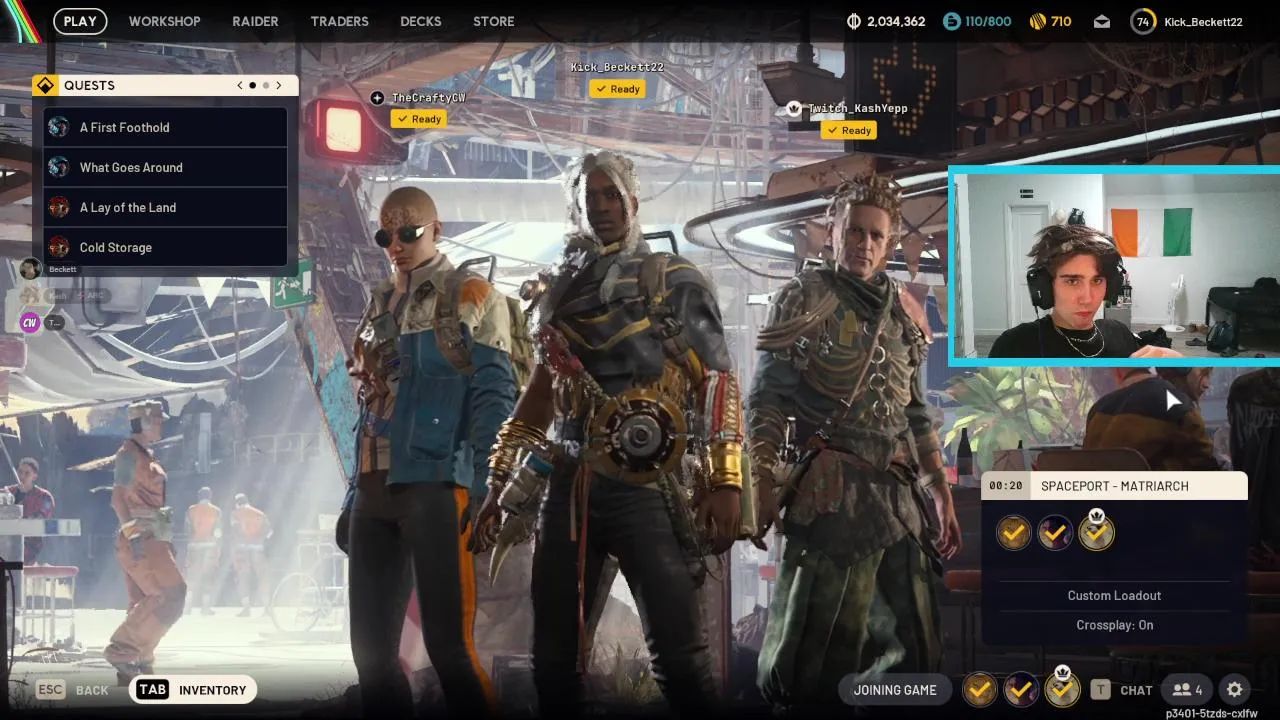The width and height of the screenshot is (1280, 720).
Task: Click the TAB key hint icon
Action: coord(153,690)
